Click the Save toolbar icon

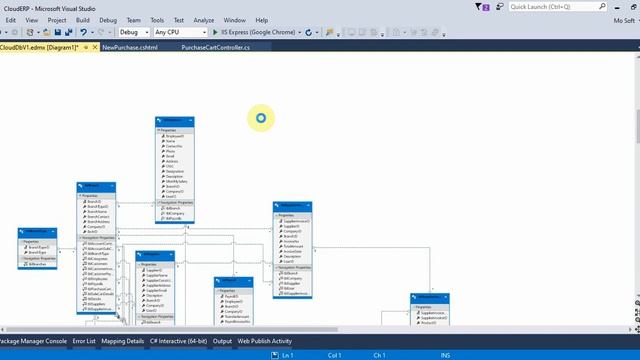coord(58,32)
